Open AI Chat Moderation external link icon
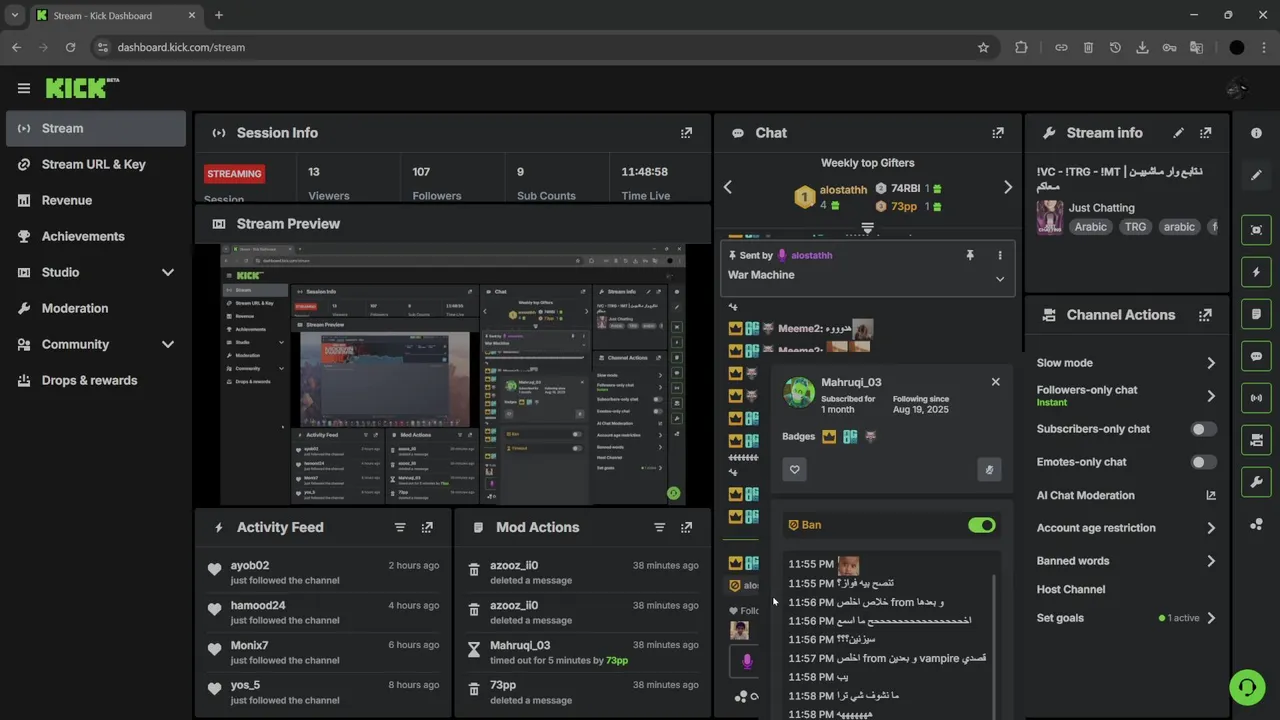Image resolution: width=1280 pixels, height=720 pixels. click(x=1211, y=495)
